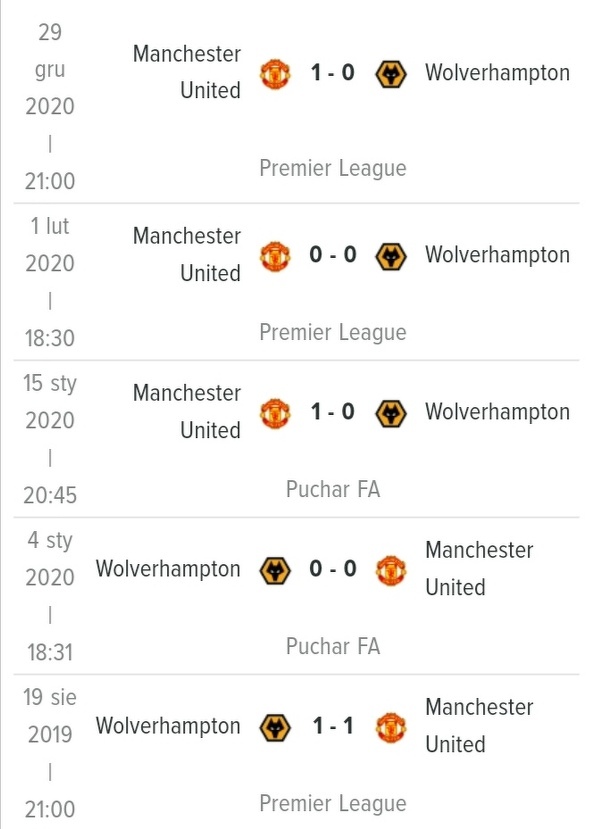Click Wolverhampton crest in 29 gru 2020 match
This screenshot has height=829, width=600.
click(x=391, y=73)
